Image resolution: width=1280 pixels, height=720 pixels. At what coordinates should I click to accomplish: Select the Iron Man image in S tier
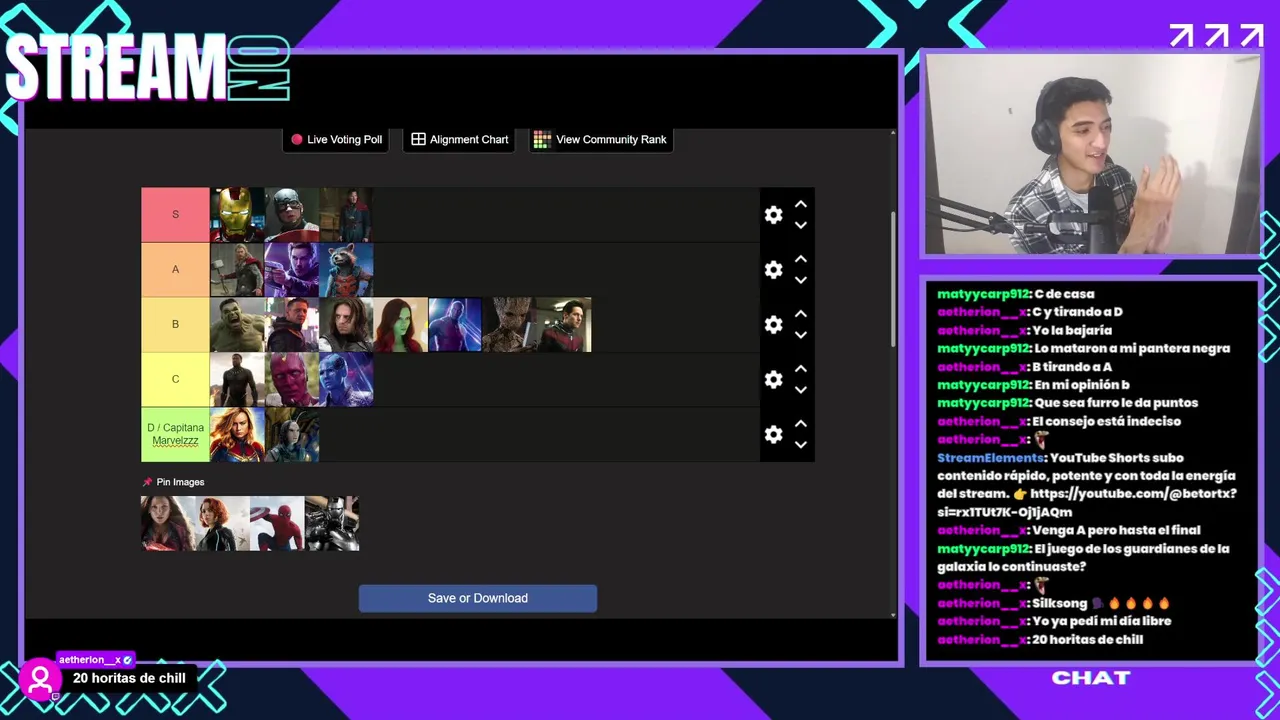point(237,215)
